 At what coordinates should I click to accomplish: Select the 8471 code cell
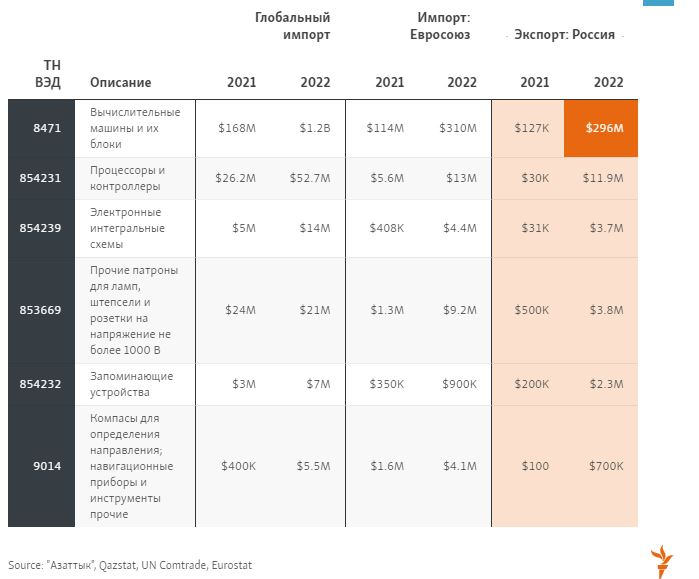point(41,128)
